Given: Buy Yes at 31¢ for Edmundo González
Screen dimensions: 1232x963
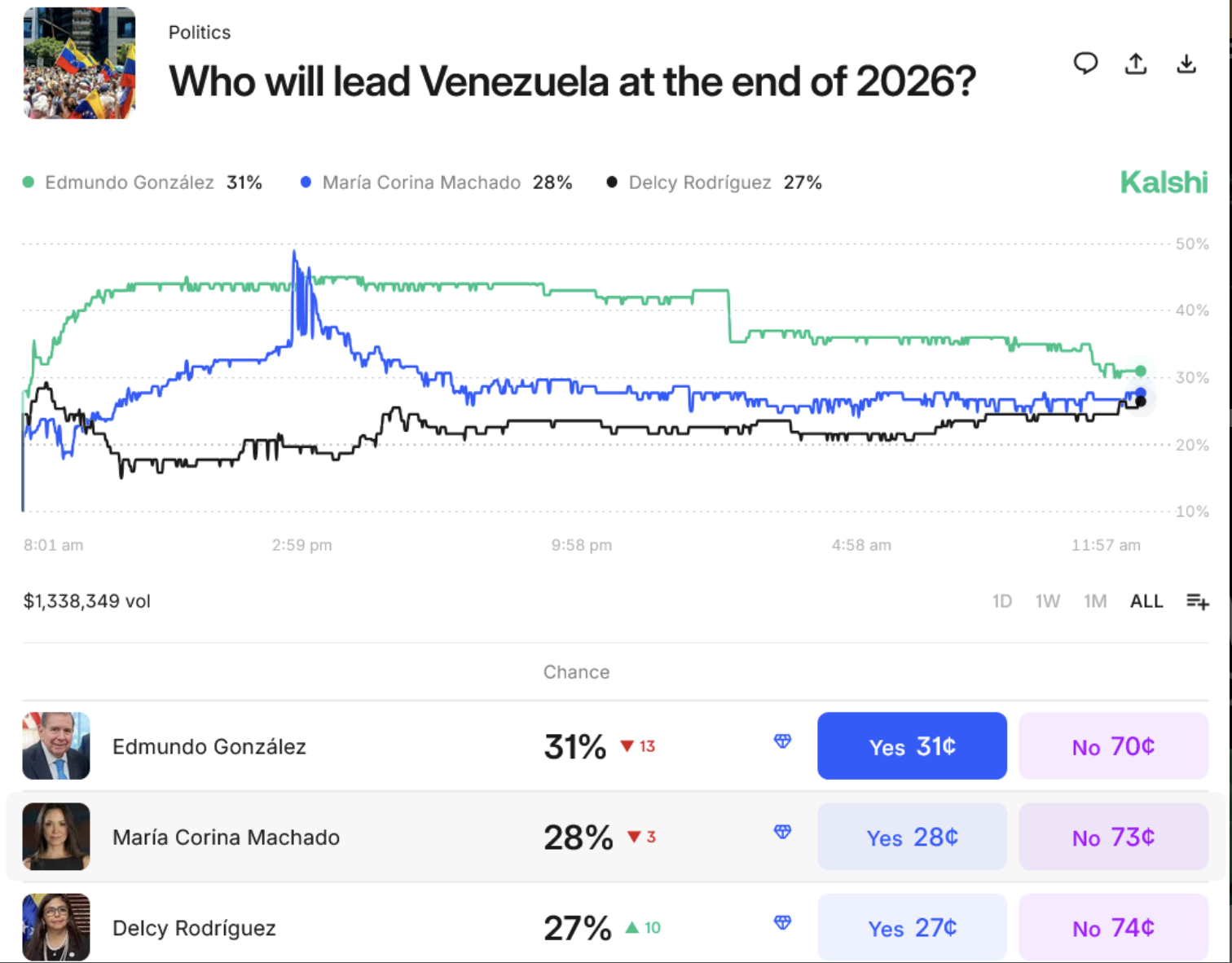Looking at the screenshot, I should (912, 745).
